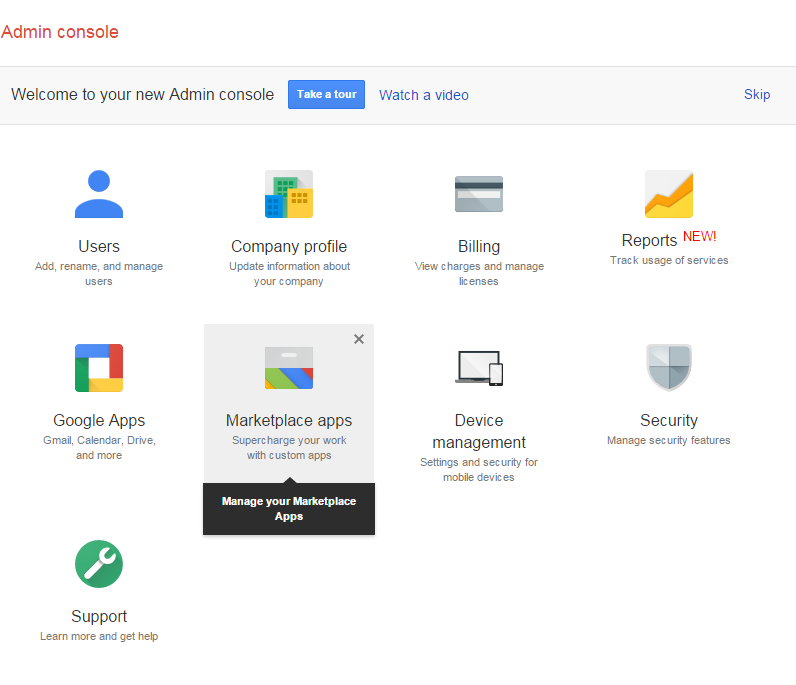Select the Device management heading
This screenshot has width=796, height=685.
click(x=479, y=431)
